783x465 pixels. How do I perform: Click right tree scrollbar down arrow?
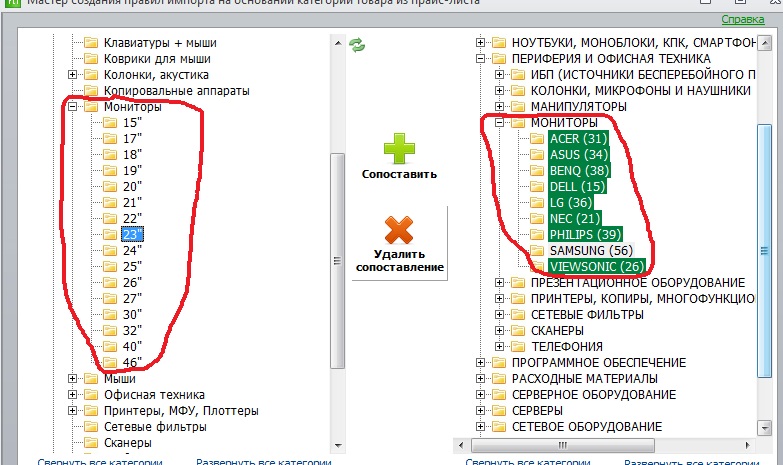point(765,427)
